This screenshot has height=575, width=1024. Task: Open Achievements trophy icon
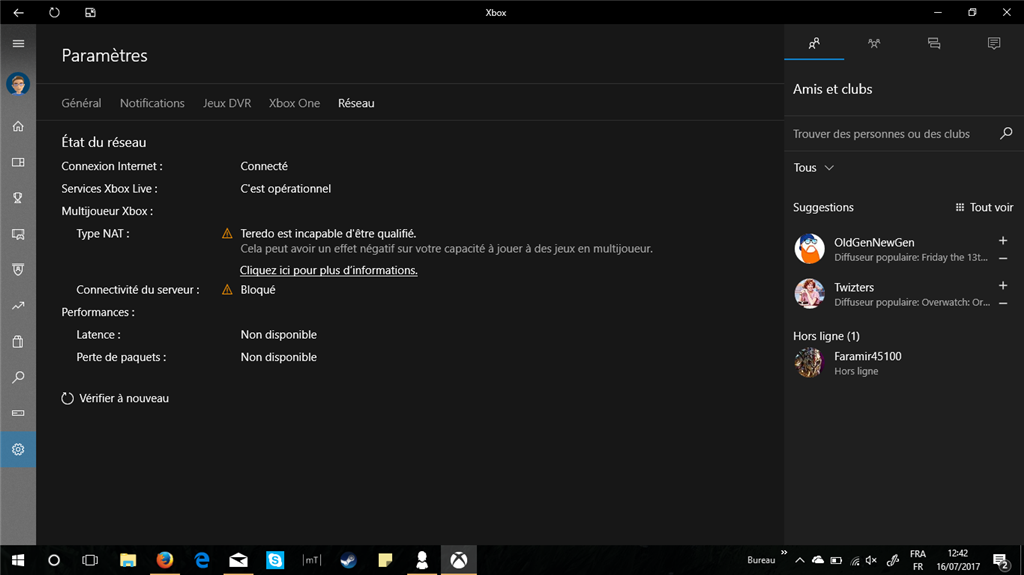coord(18,198)
